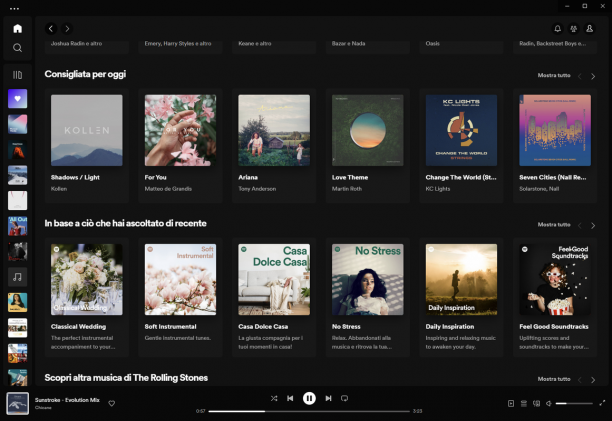This screenshot has width=612, height=421.
Task: Open the three-dot app menu
Action: 14,8
